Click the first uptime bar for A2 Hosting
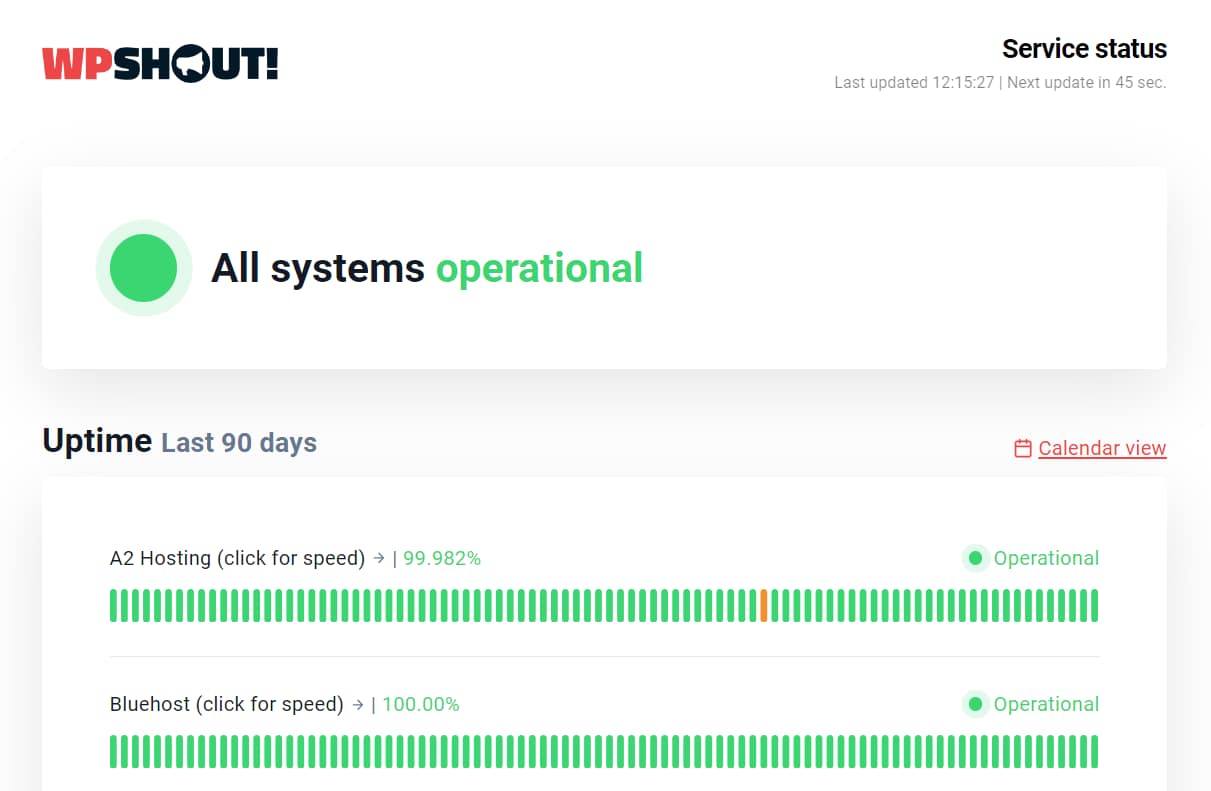The image size is (1211, 791). click(113, 605)
